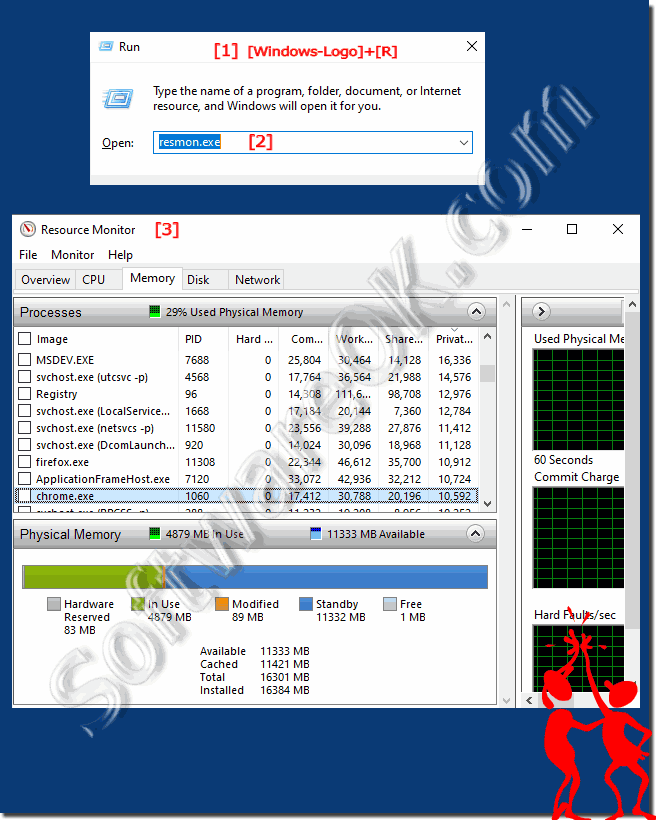Open the Run dialog Open dropdown arrow
Image resolution: width=656 pixels, height=820 pixels.
click(463, 143)
